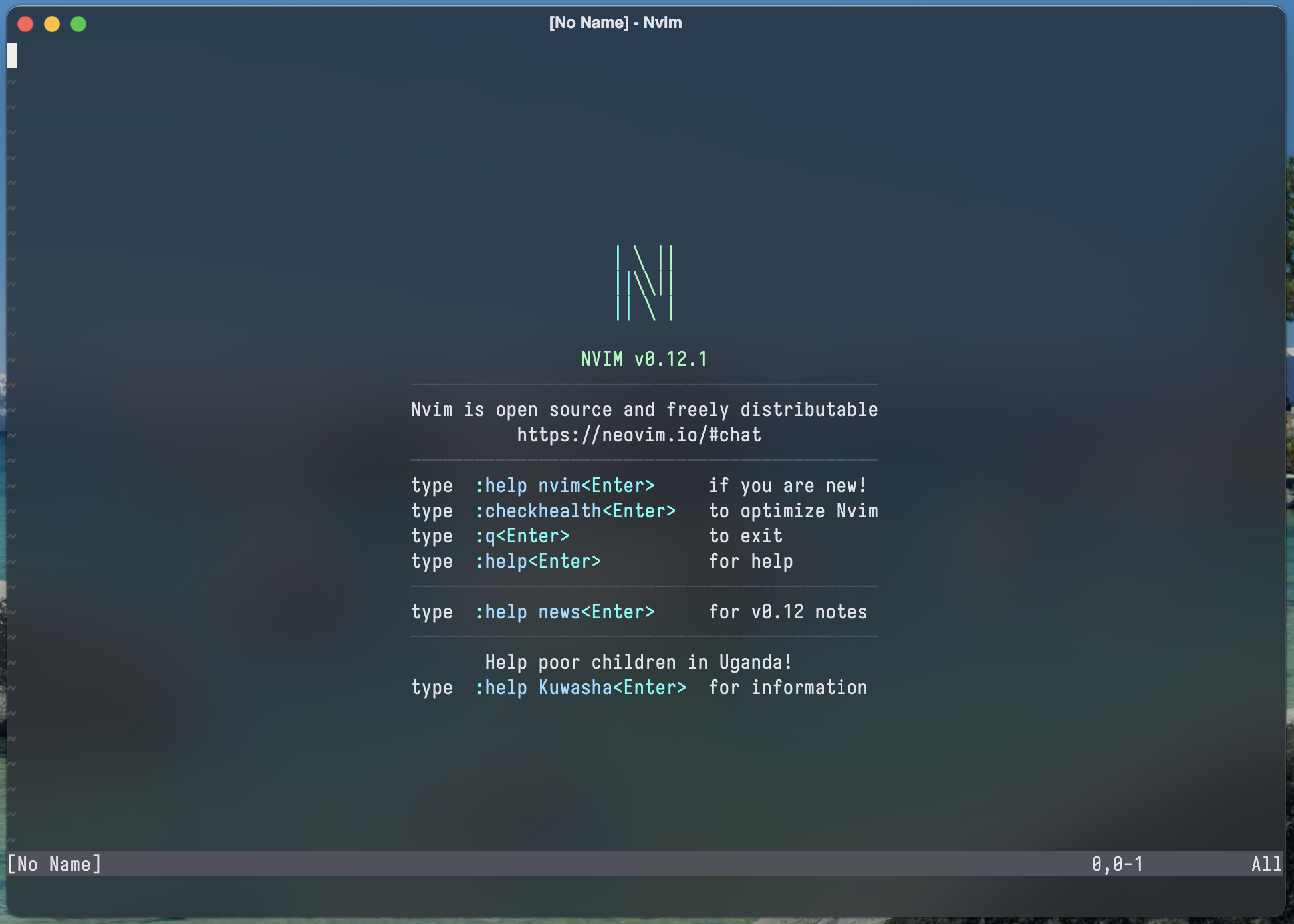Screen dimensions: 1294x924
Task: Click the [No Name] - Nvim title bar
Action: point(615,22)
